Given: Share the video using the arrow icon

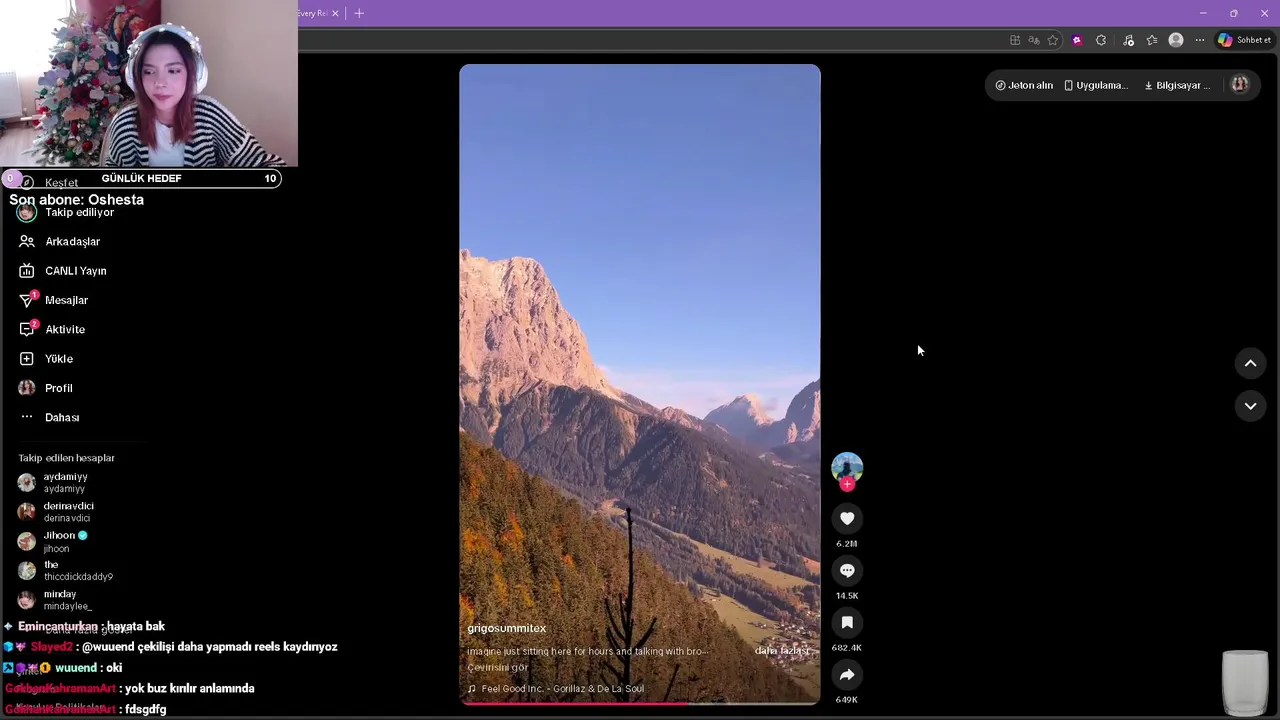Looking at the screenshot, I should [847, 674].
